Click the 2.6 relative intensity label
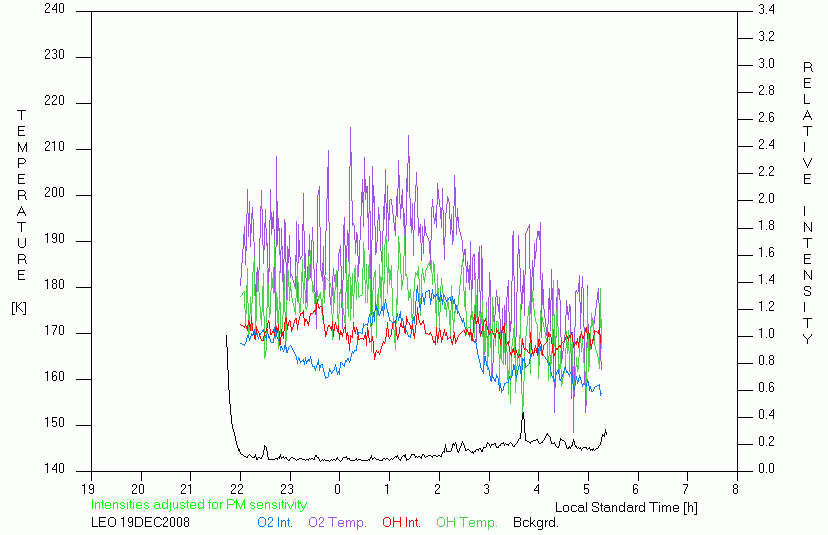Viewport: 828px width, 535px height. [x=766, y=118]
